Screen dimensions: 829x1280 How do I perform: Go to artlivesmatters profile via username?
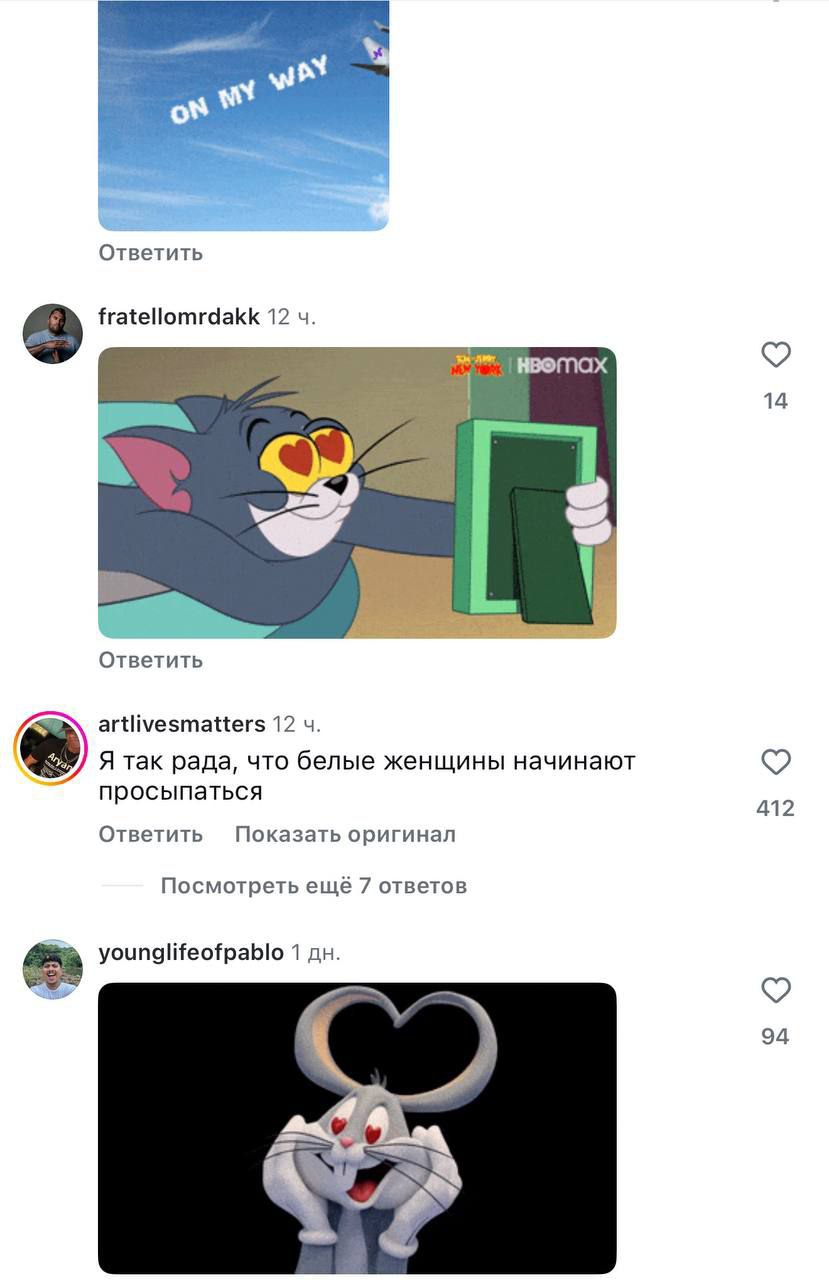coord(182,724)
